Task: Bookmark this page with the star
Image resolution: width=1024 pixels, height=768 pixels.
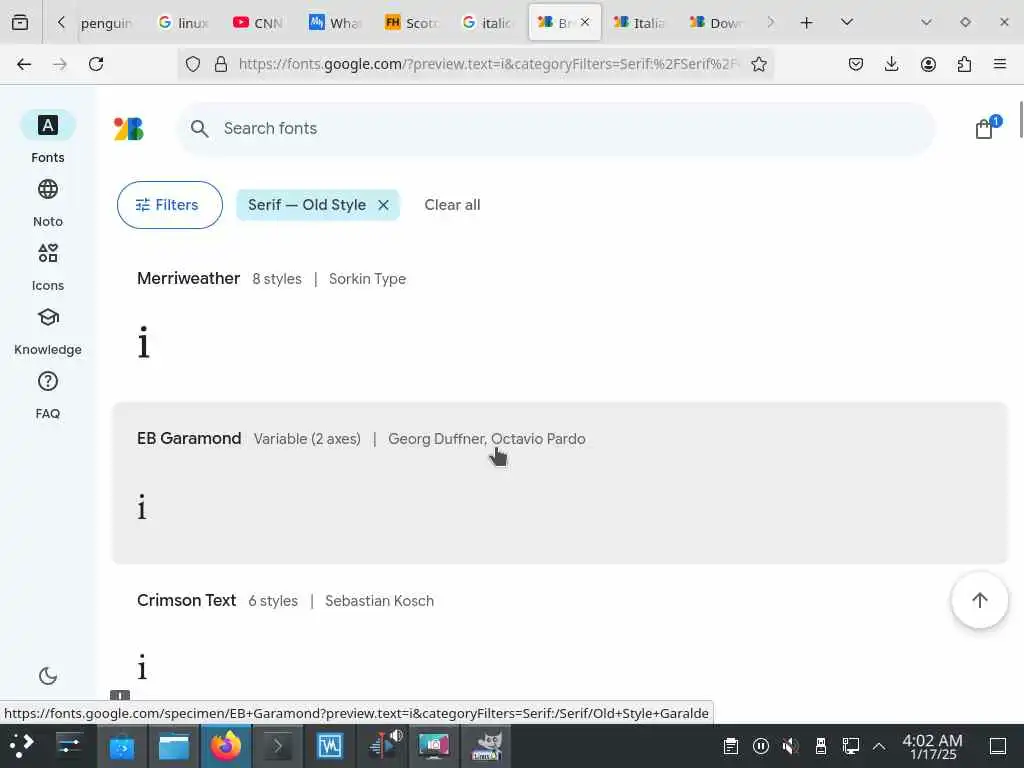Action: 758,64
